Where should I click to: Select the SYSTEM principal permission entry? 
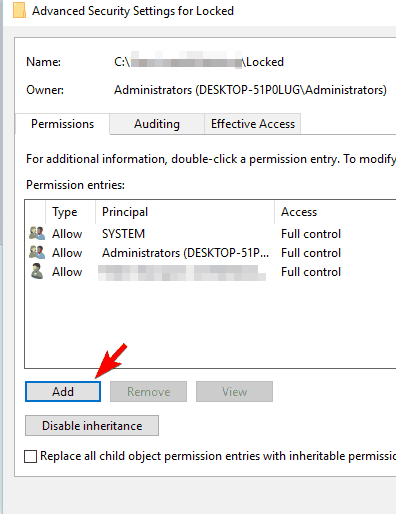tap(211, 234)
